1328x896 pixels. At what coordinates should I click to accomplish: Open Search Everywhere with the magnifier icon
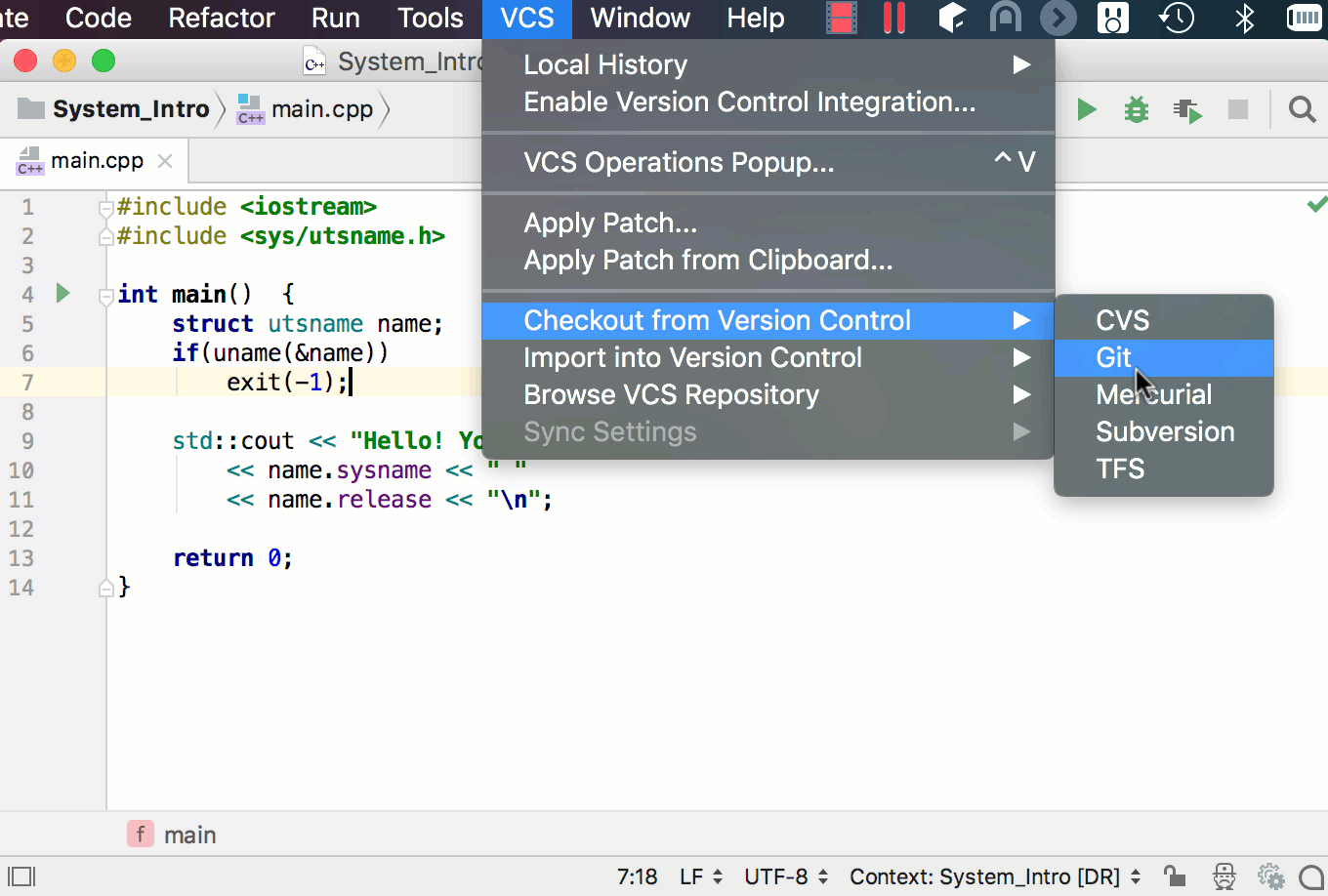tap(1302, 109)
